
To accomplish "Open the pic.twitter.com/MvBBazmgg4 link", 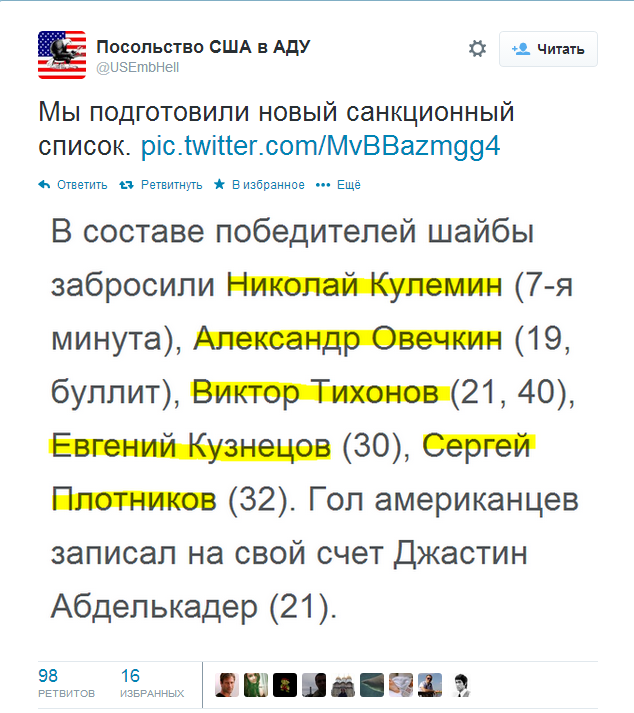I will (319, 146).
